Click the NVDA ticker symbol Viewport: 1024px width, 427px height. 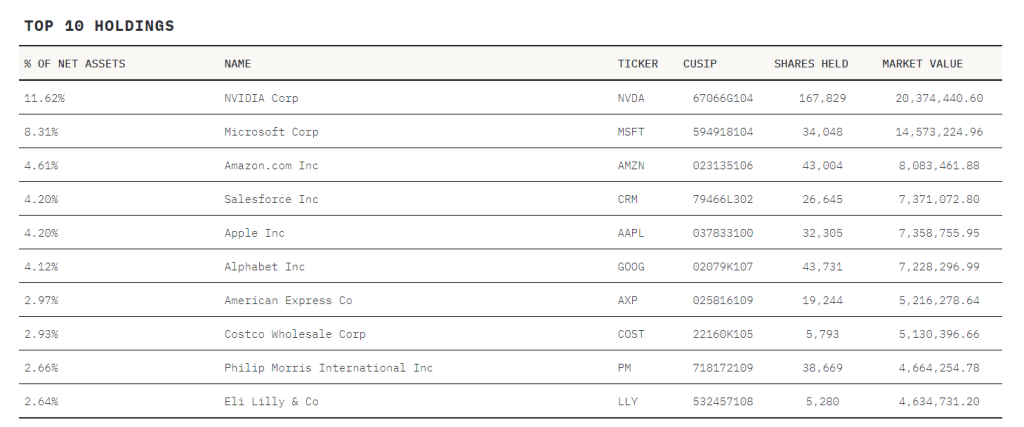click(631, 98)
